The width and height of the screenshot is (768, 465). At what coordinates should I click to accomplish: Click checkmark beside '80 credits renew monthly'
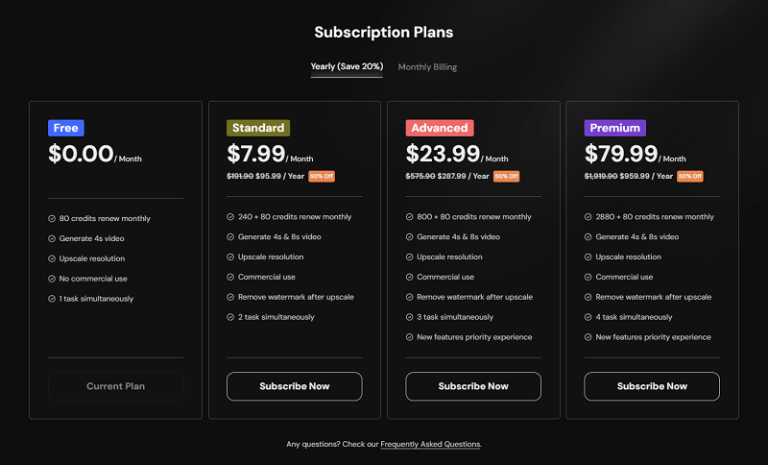[x=51, y=218]
